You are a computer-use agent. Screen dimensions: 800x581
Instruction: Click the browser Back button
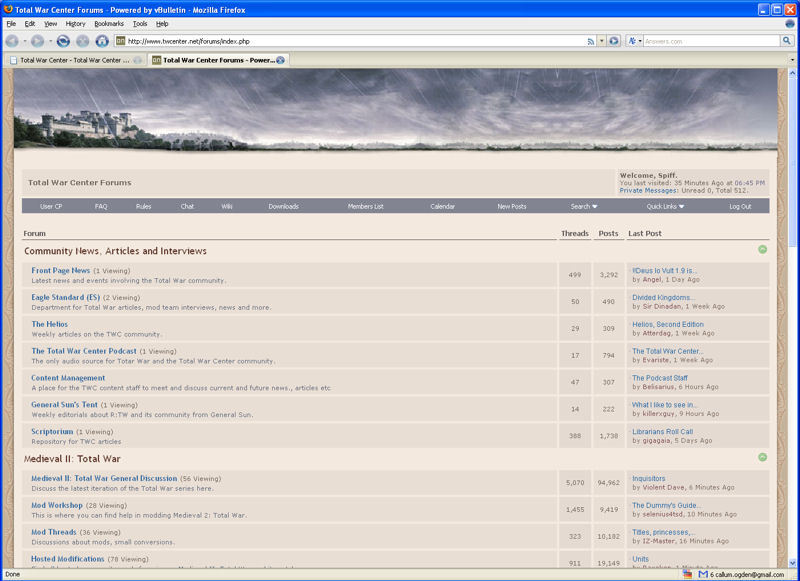click(12, 41)
